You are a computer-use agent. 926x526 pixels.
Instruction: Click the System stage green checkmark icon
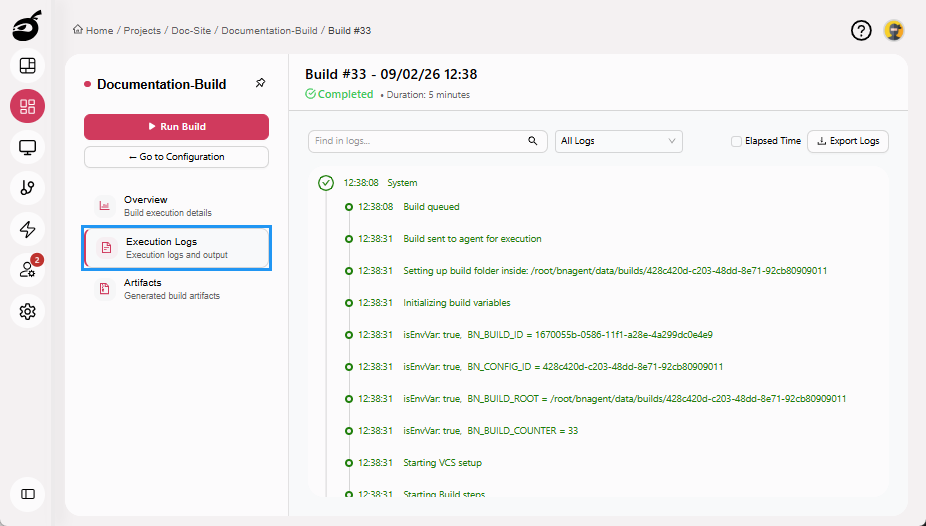(x=326, y=183)
